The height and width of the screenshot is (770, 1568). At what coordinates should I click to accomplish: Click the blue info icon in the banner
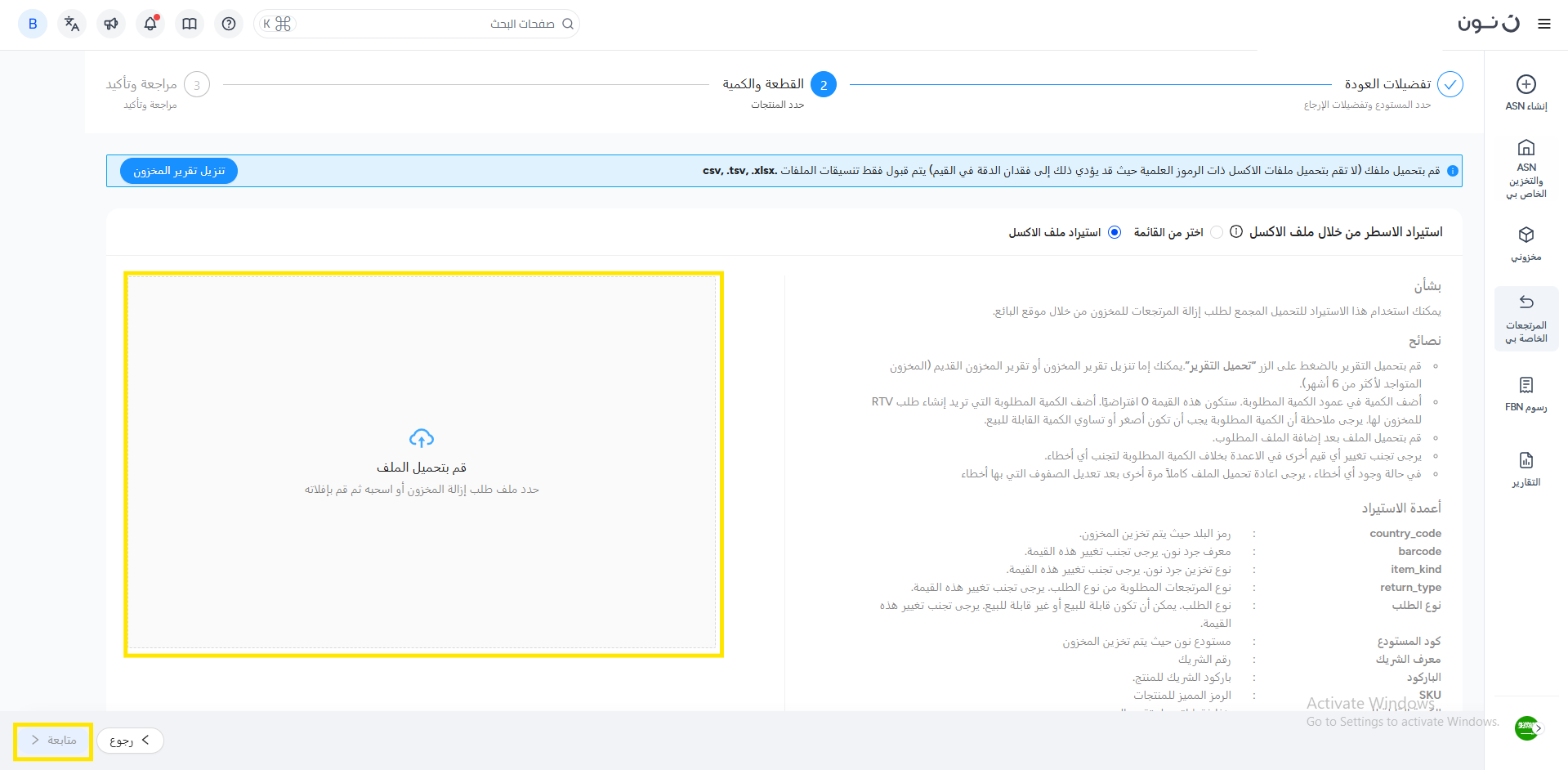tap(1452, 171)
